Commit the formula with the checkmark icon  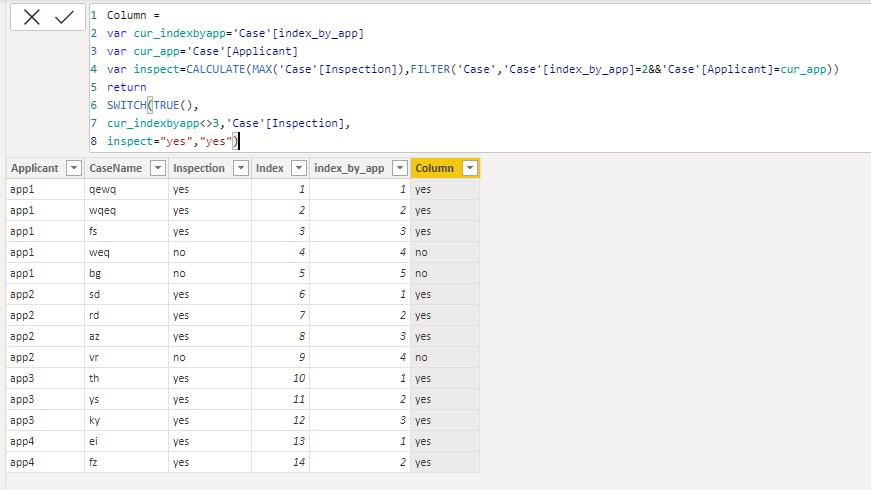click(64, 17)
